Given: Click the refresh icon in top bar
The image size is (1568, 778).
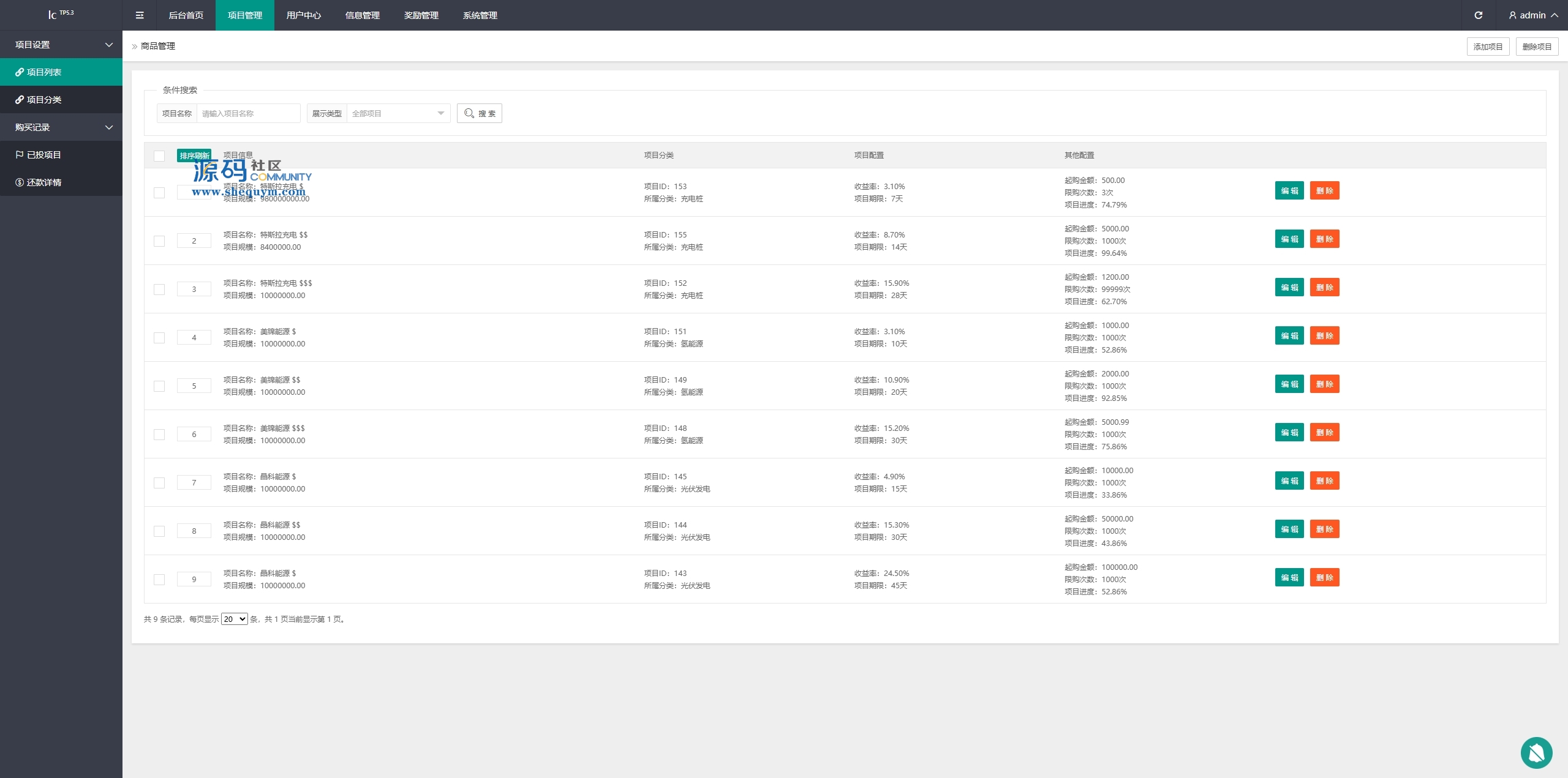Looking at the screenshot, I should [x=1478, y=15].
